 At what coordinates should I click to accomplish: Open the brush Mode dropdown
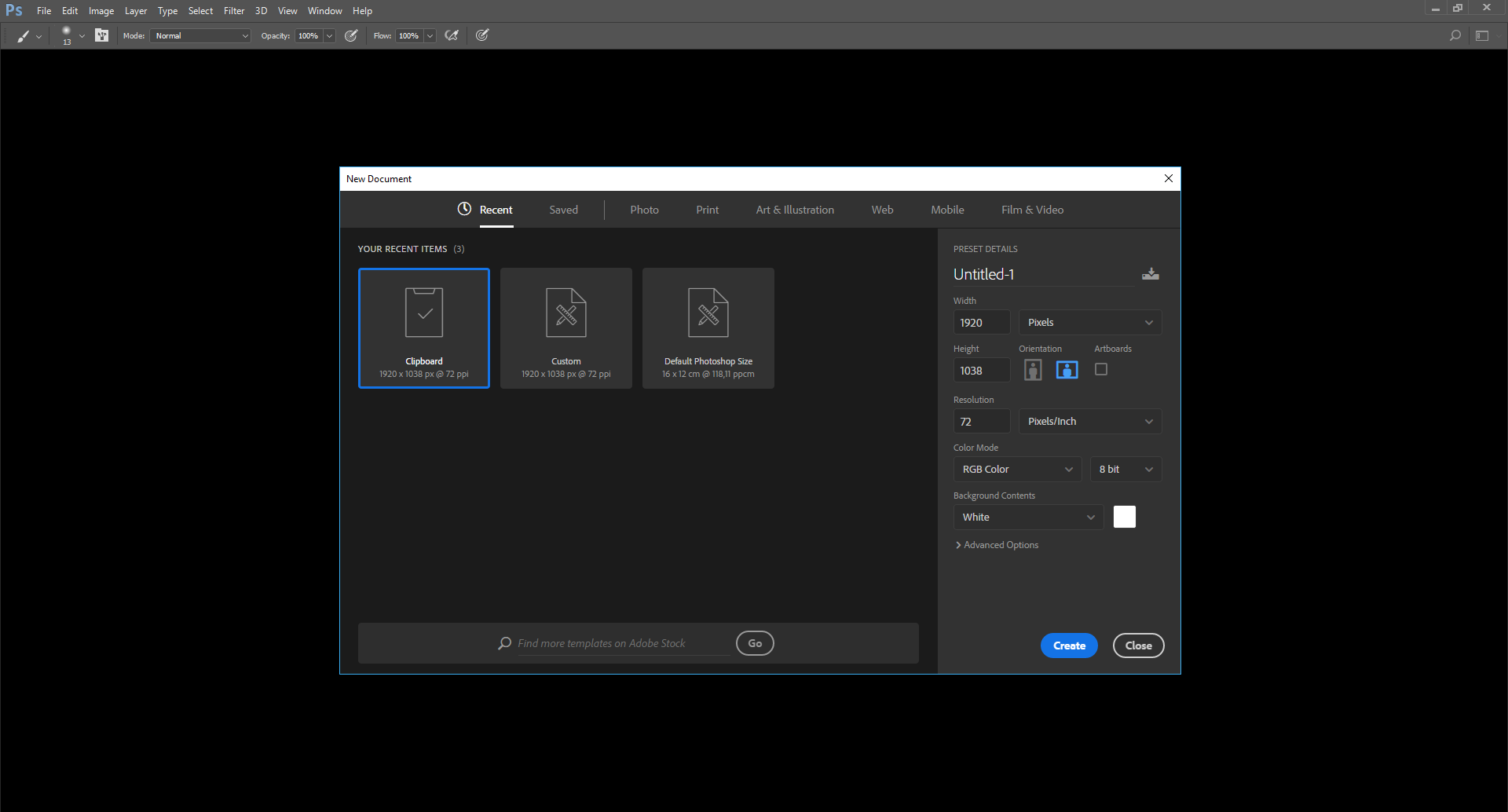[200, 35]
